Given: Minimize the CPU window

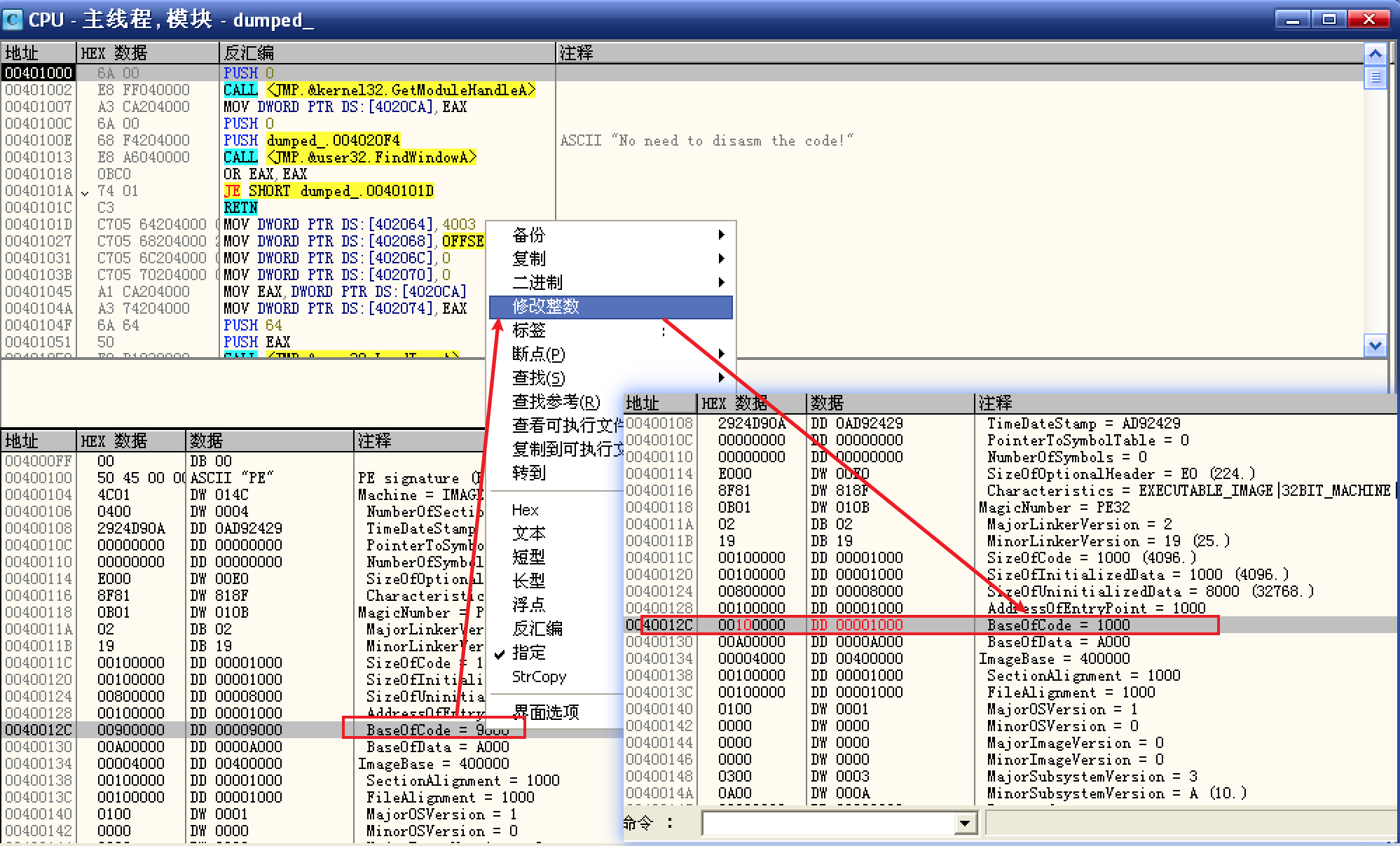Looking at the screenshot, I should 1292,20.
